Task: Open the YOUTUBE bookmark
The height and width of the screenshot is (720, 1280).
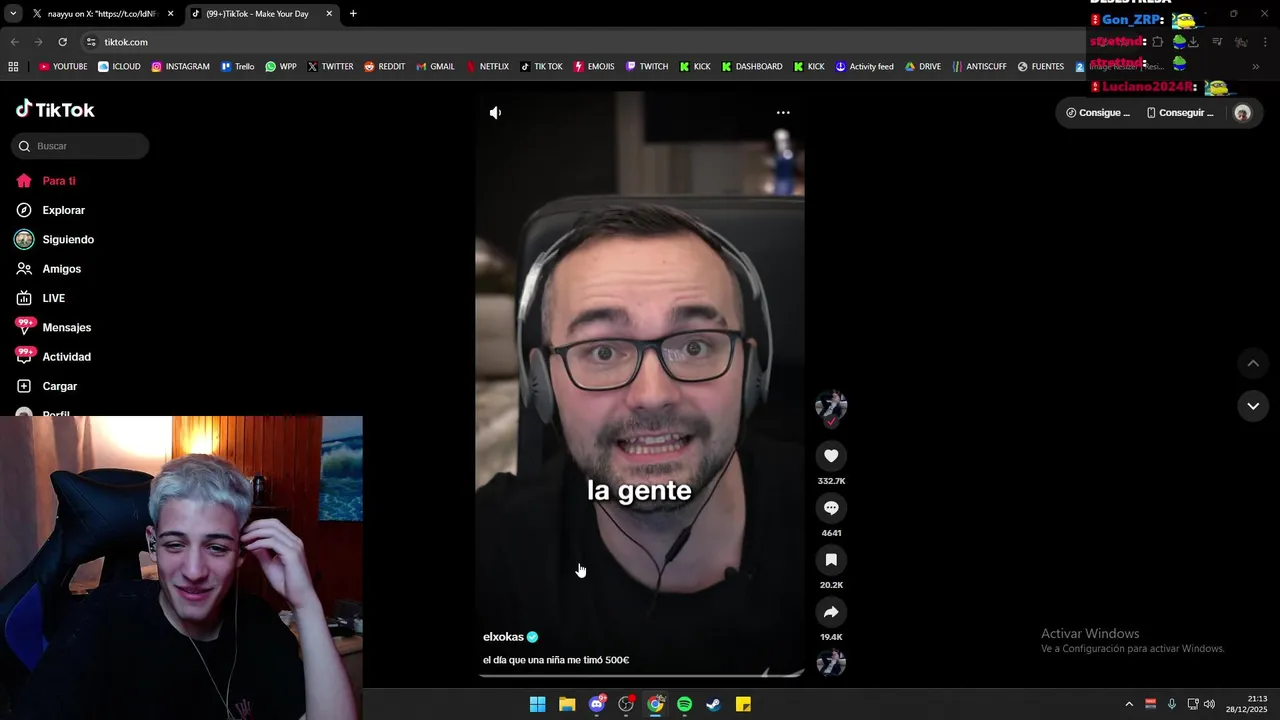Action: pos(63,67)
